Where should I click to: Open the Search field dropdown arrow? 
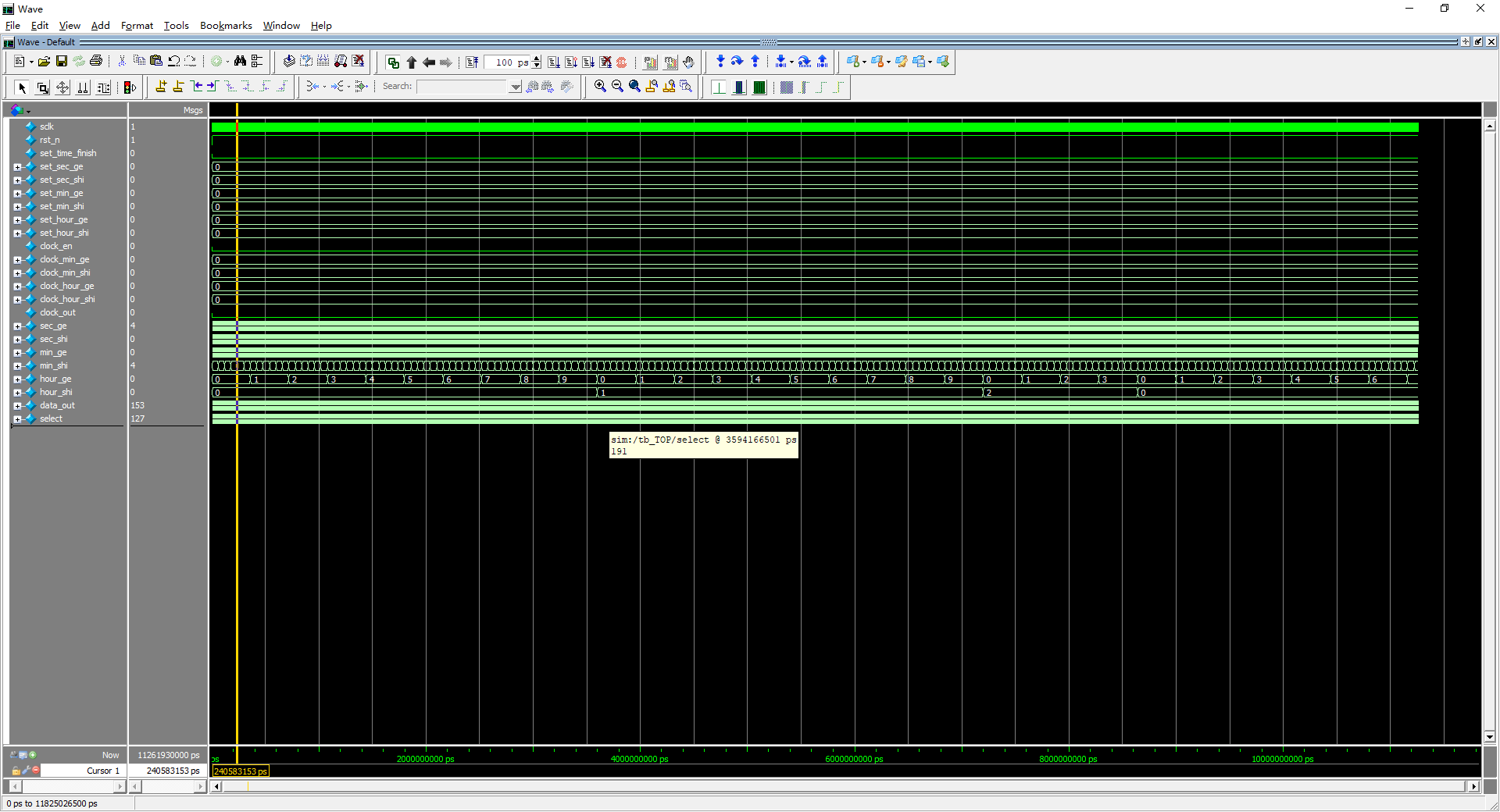tap(516, 87)
